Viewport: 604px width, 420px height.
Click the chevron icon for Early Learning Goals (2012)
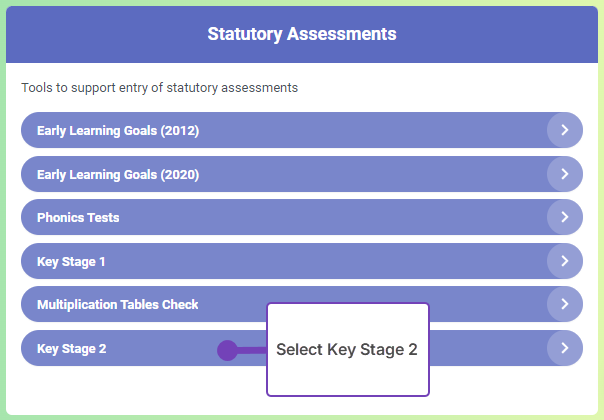[x=565, y=130]
